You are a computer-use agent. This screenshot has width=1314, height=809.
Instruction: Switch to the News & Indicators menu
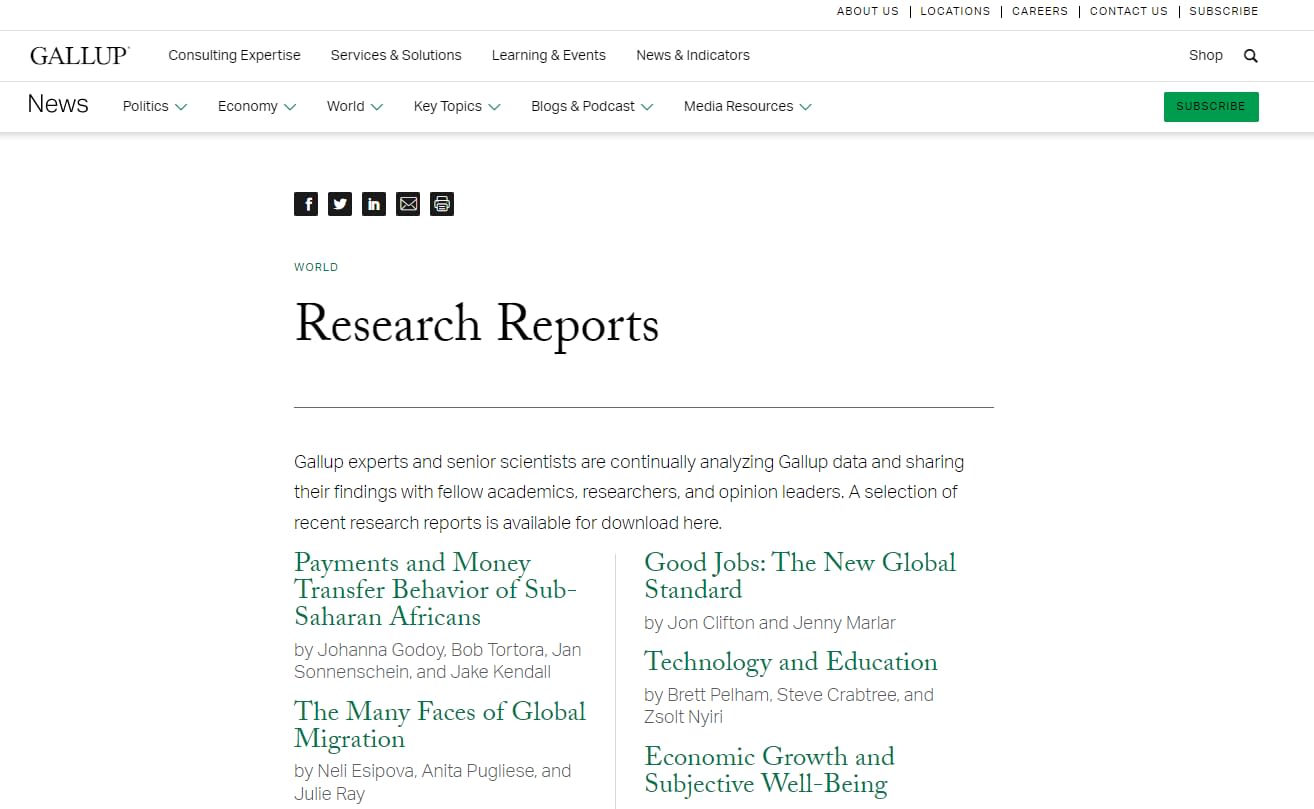[692, 55]
